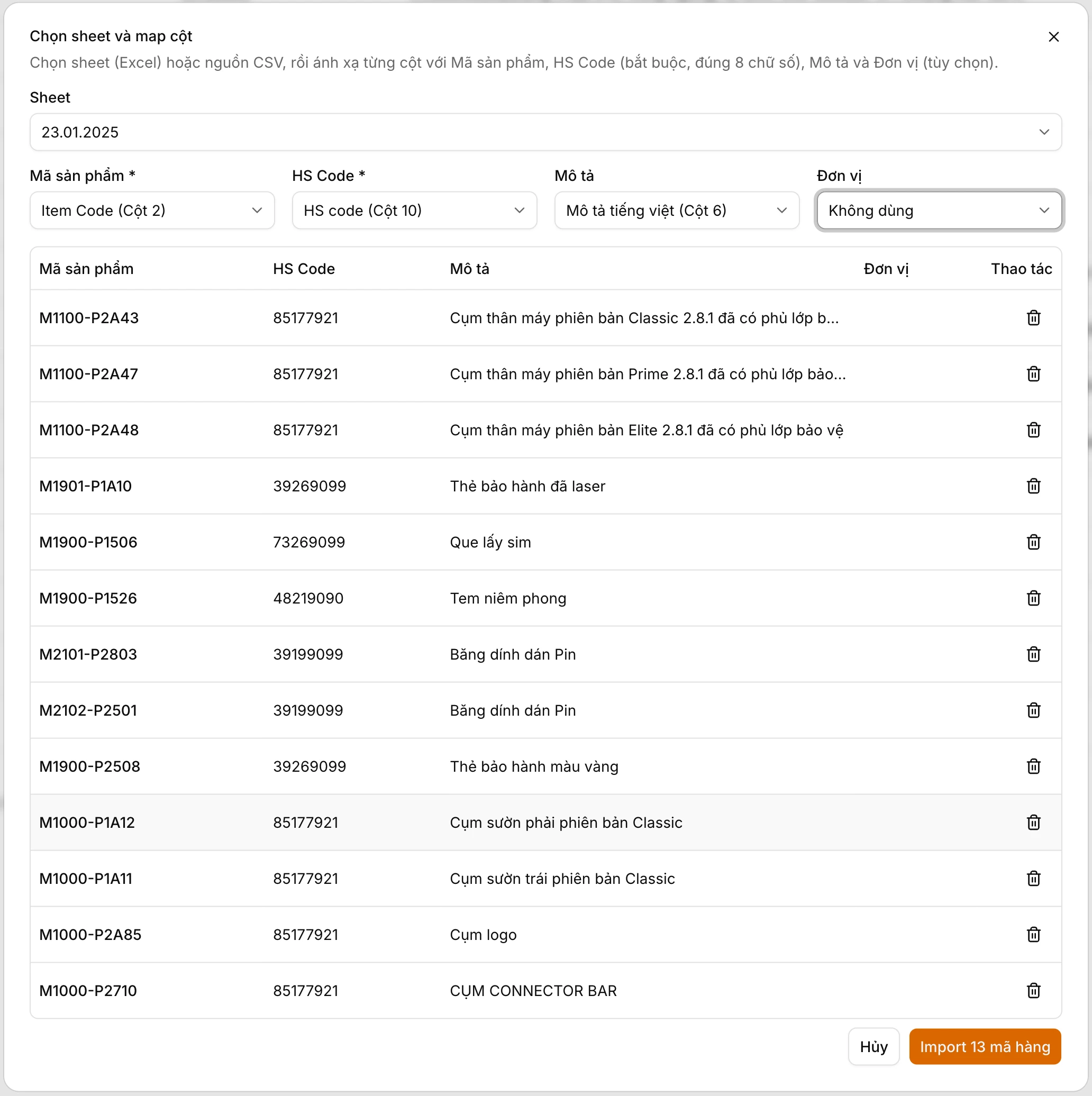
Task: Open the Đơn vị dropdown set to Không dùng
Action: [x=939, y=211]
